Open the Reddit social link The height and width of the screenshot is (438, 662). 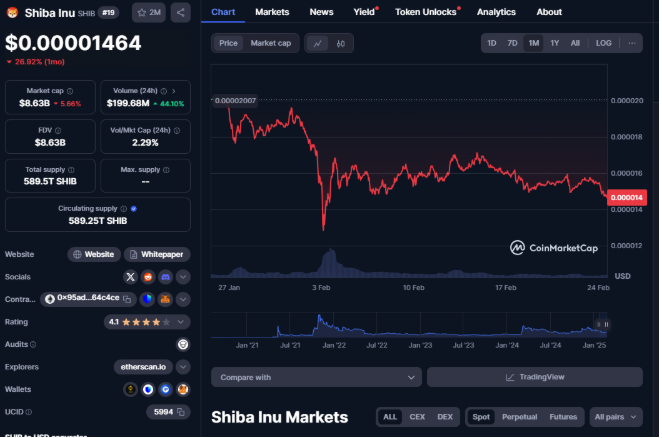pos(148,276)
